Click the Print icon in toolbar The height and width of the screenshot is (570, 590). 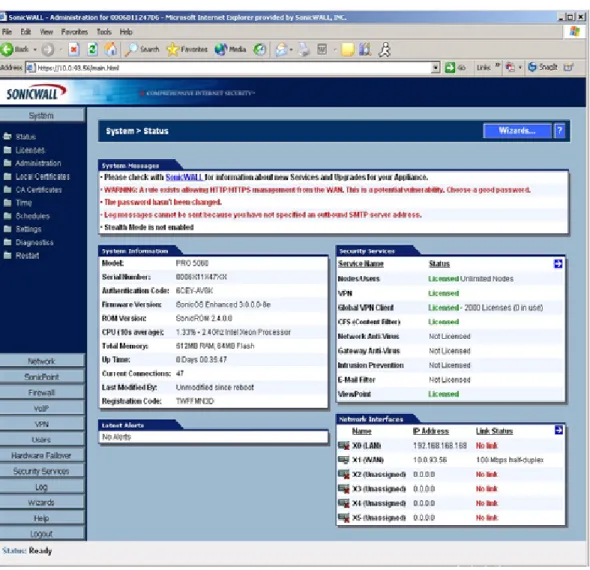coord(304,49)
